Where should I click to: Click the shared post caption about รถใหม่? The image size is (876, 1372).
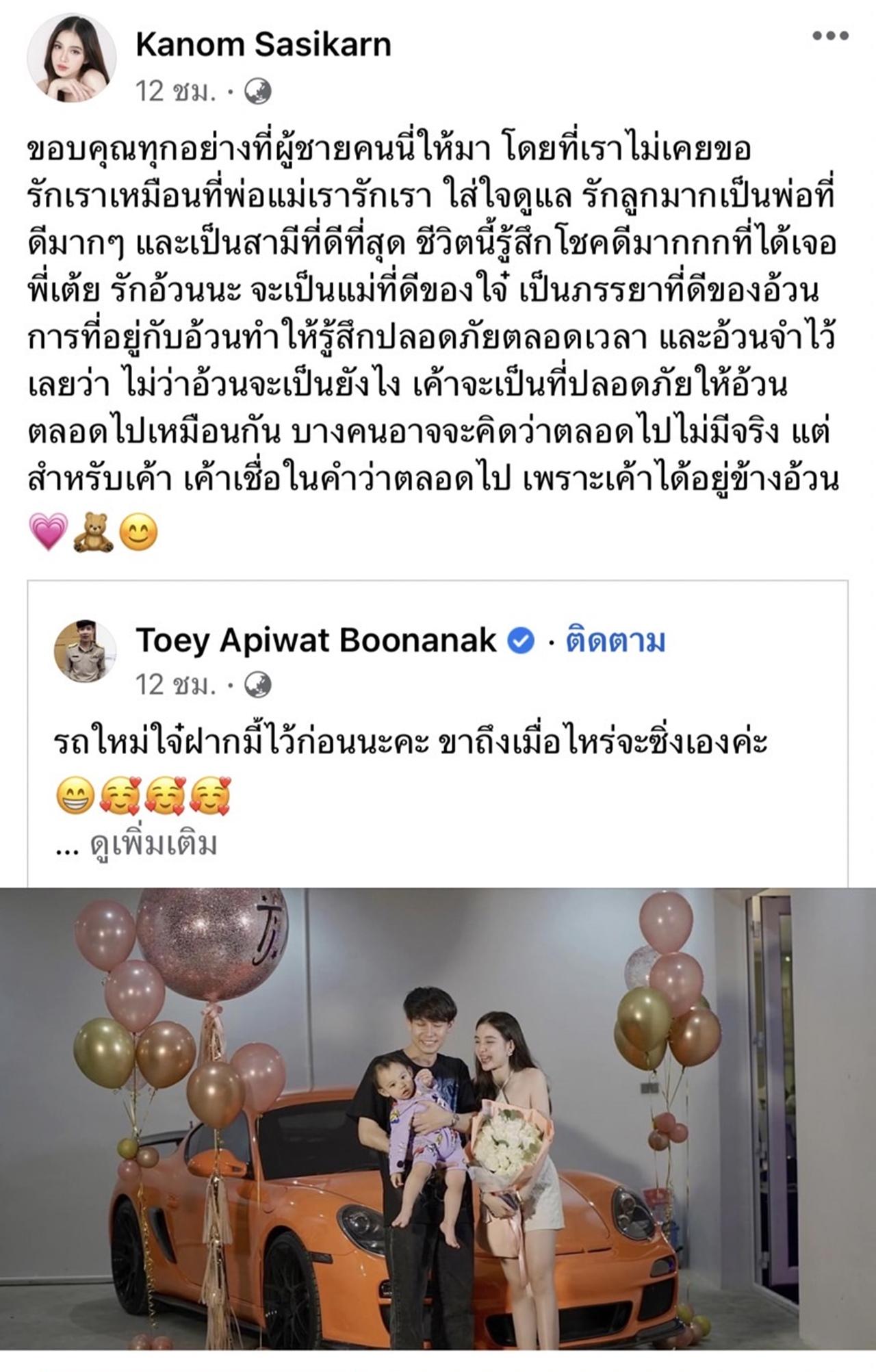tap(411, 743)
